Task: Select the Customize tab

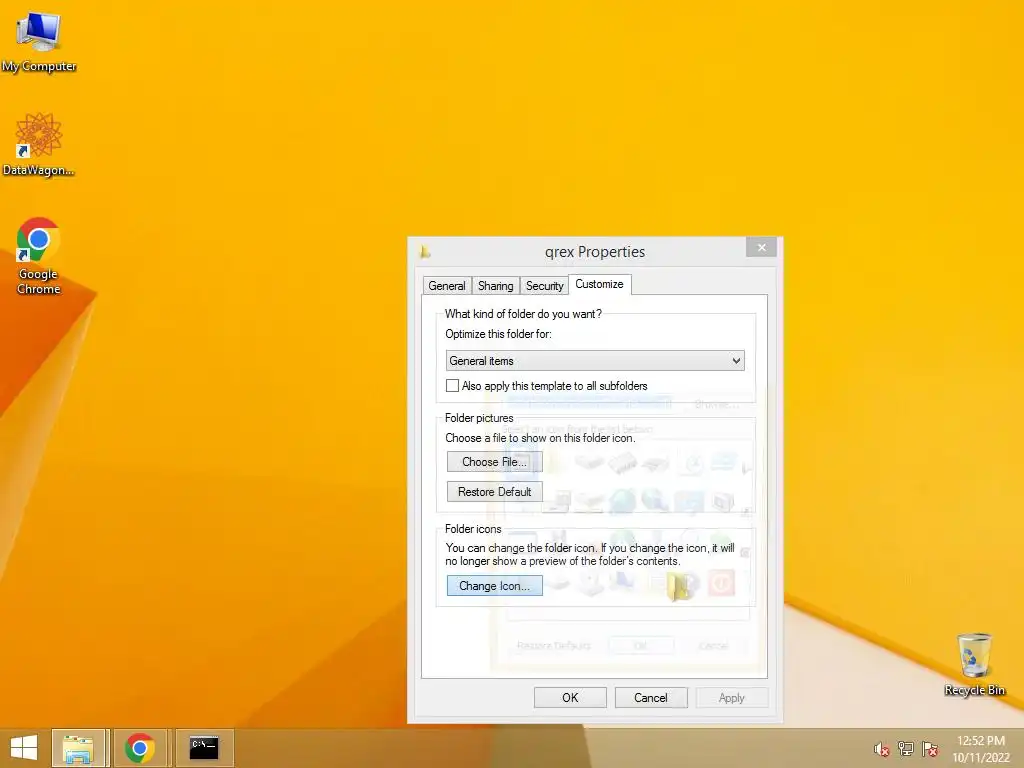Action: coord(600,284)
